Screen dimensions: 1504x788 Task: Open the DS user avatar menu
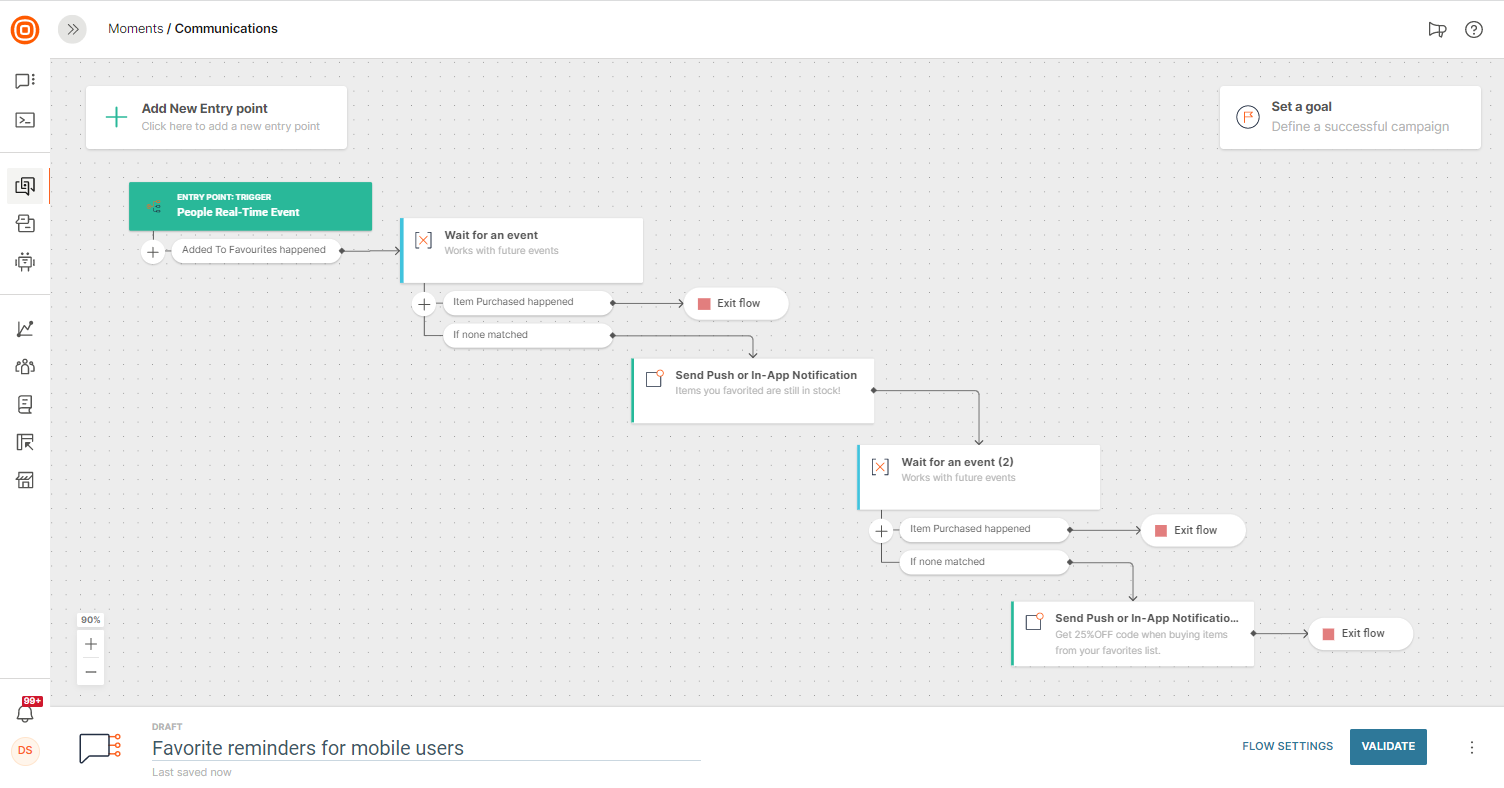point(25,750)
